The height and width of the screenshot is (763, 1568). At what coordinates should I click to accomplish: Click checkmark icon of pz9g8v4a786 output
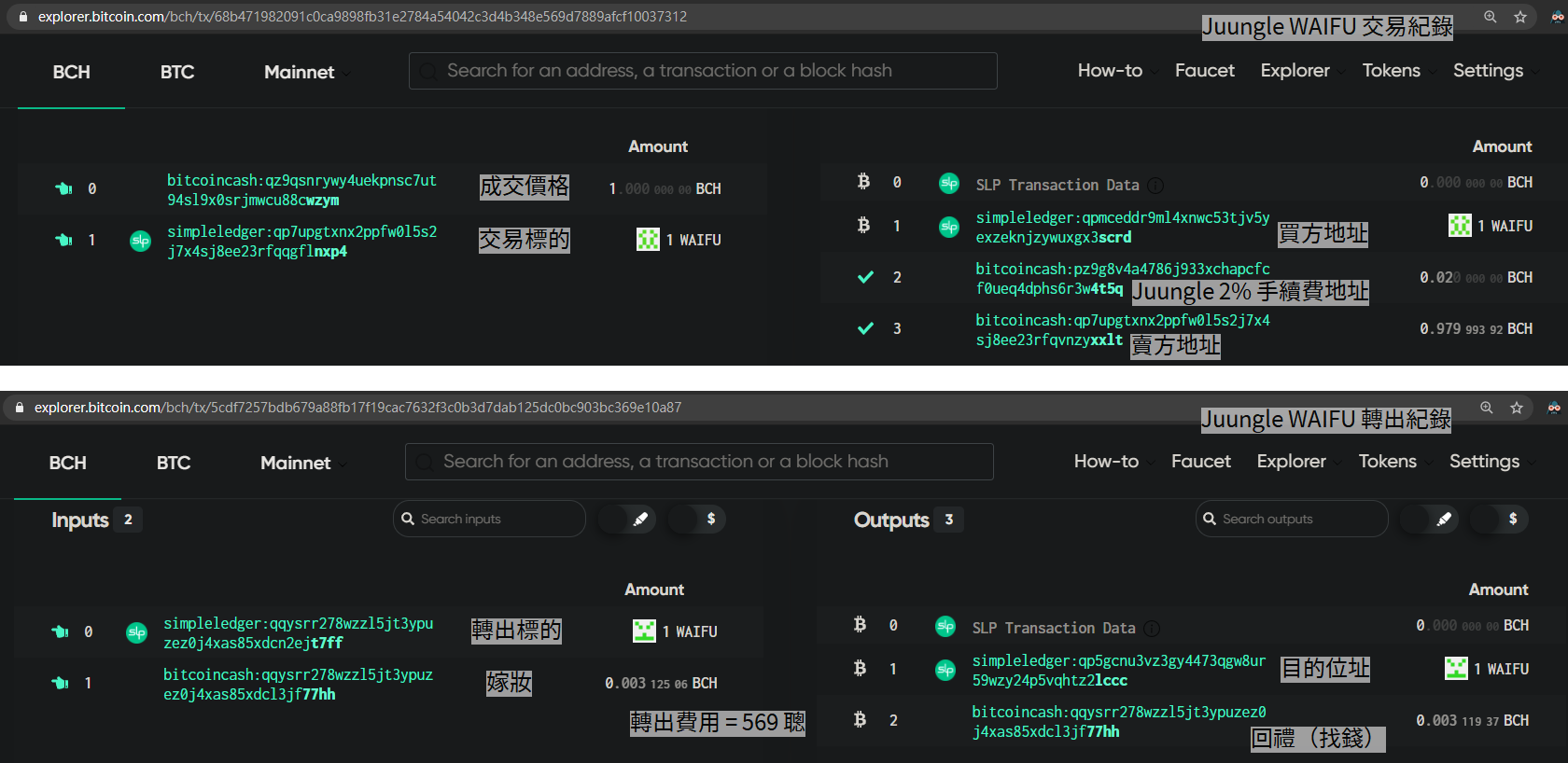[866, 277]
